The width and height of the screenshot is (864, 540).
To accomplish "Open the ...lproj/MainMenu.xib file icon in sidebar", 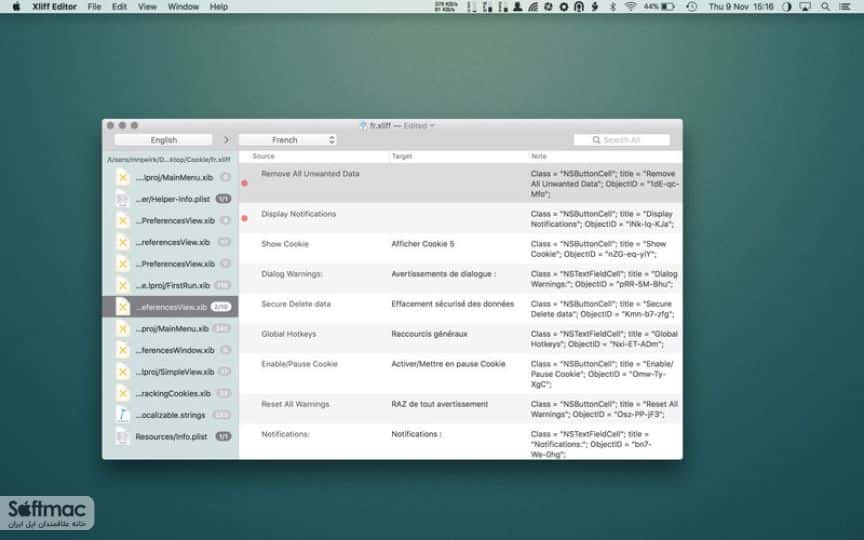I will [x=123, y=177].
